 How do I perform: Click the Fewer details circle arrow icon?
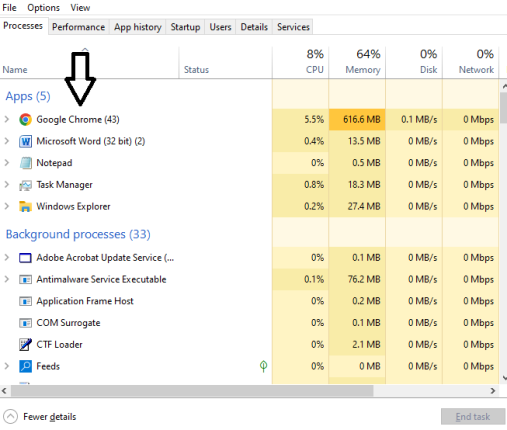10,416
